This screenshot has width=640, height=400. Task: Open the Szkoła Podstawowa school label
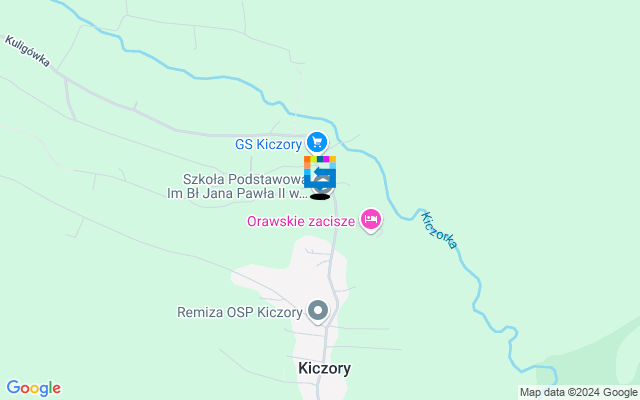(x=244, y=179)
